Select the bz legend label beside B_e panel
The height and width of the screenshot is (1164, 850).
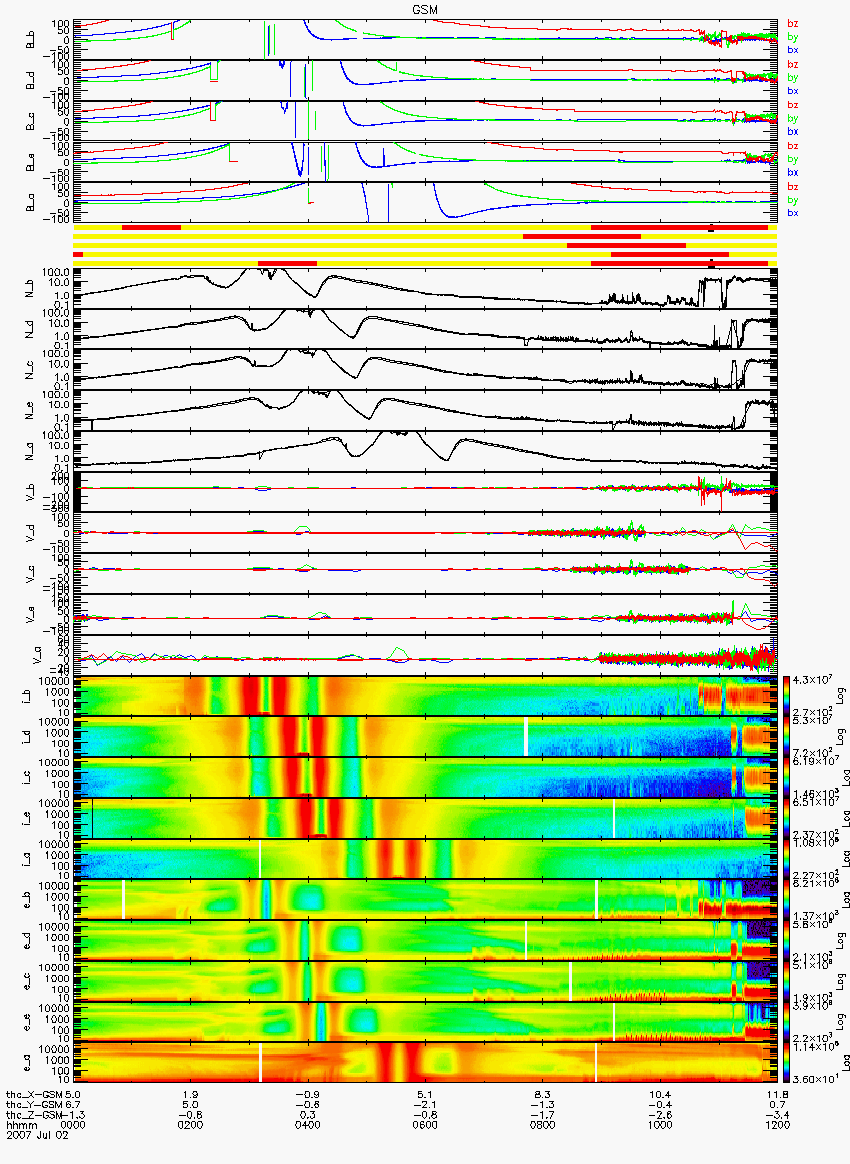coord(793,146)
